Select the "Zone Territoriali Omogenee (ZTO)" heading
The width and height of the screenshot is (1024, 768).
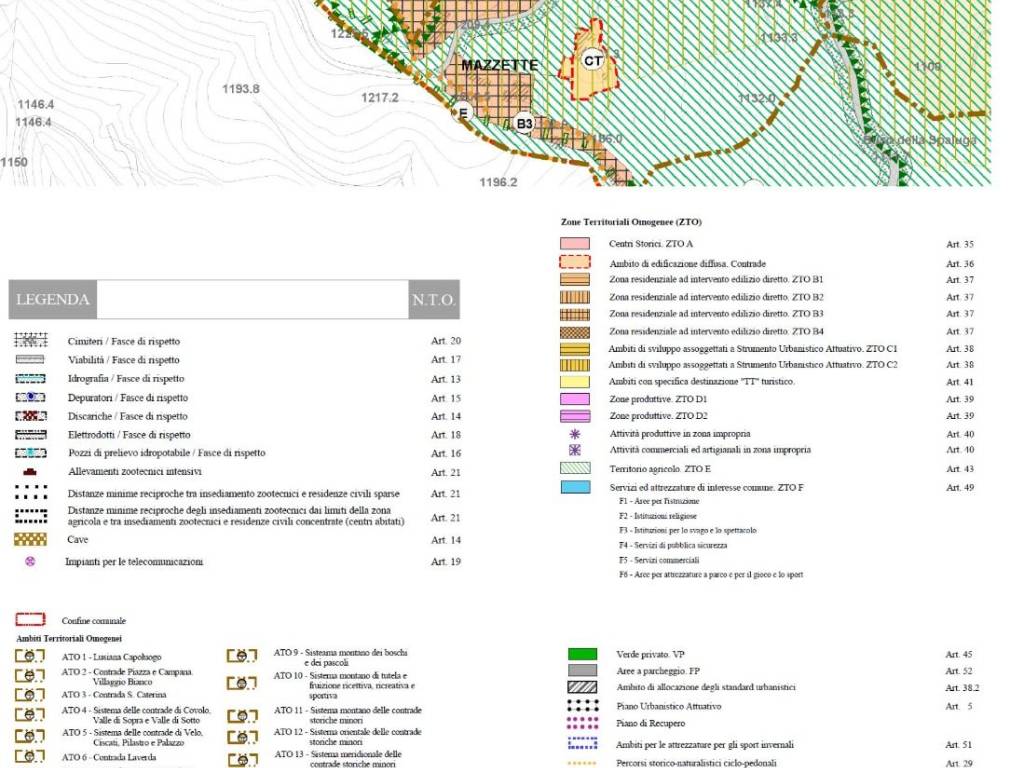(631, 222)
